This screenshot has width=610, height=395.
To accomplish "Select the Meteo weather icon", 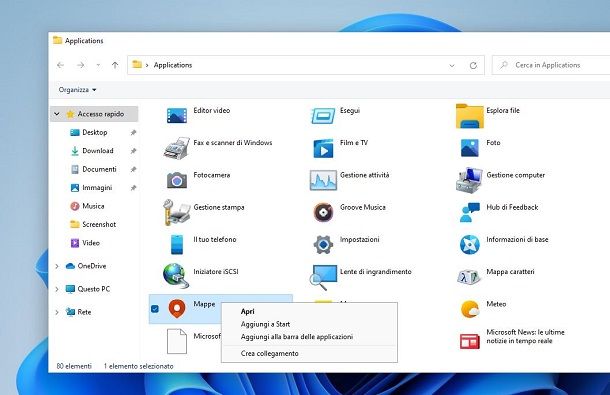I will pyautogui.click(x=470, y=309).
